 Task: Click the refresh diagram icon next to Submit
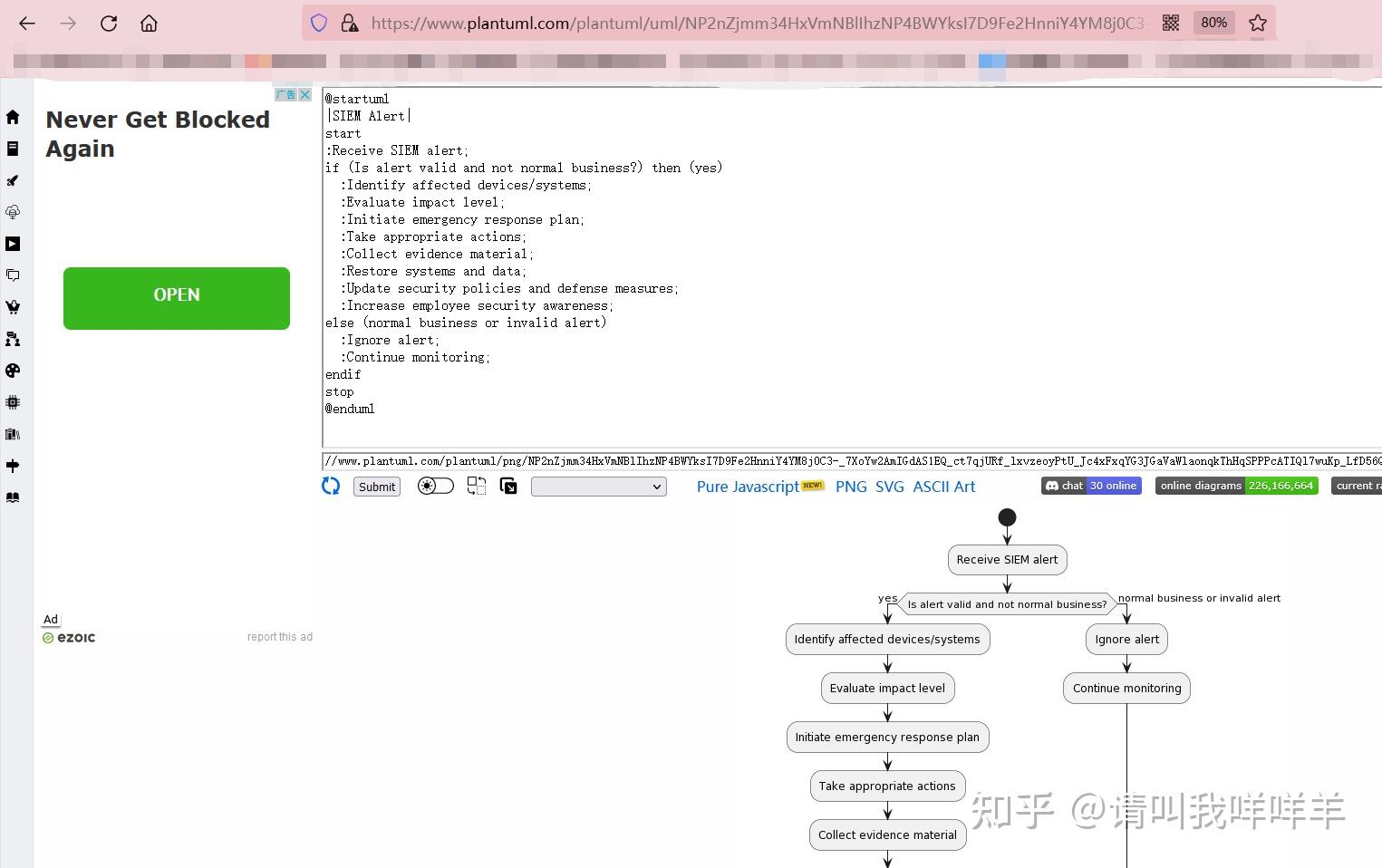(x=330, y=486)
